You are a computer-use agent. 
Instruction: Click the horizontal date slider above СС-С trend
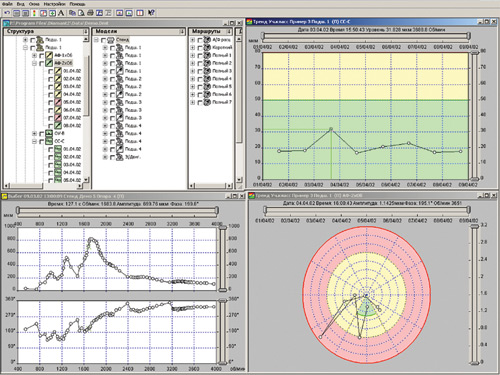pyautogui.click(x=366, y=36)
